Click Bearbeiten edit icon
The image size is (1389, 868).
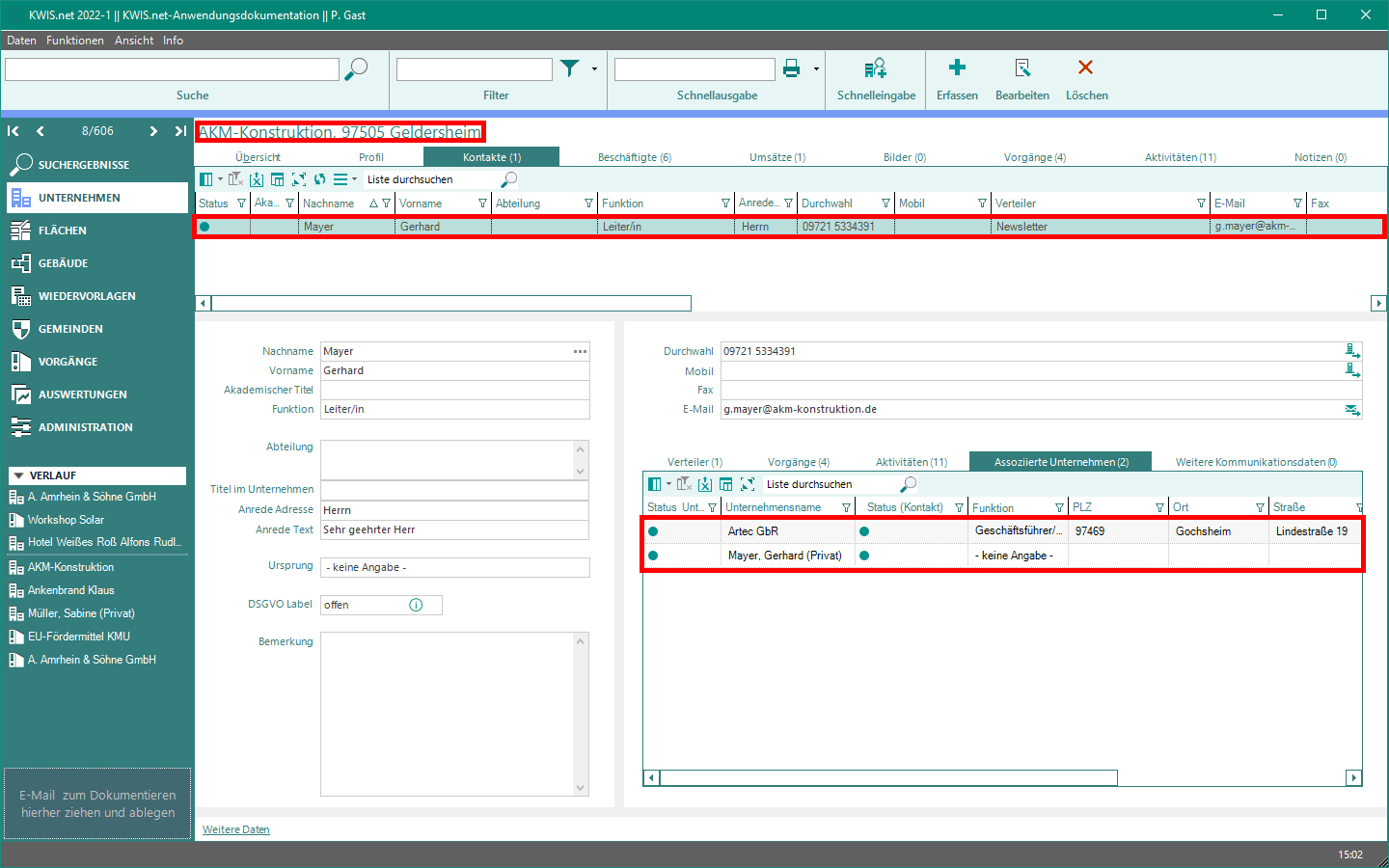pos(1022,68)
